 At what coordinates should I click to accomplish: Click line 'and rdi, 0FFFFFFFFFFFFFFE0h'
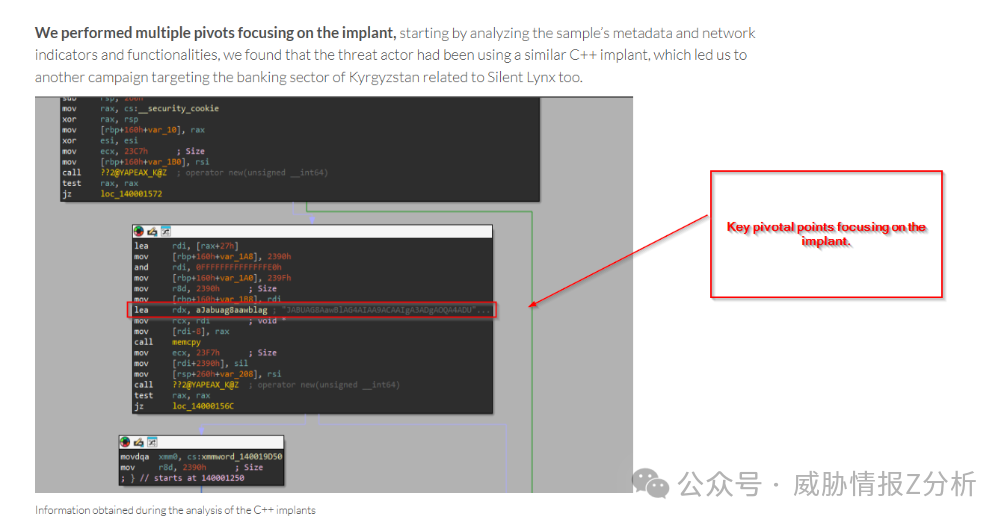coord(208,267)
